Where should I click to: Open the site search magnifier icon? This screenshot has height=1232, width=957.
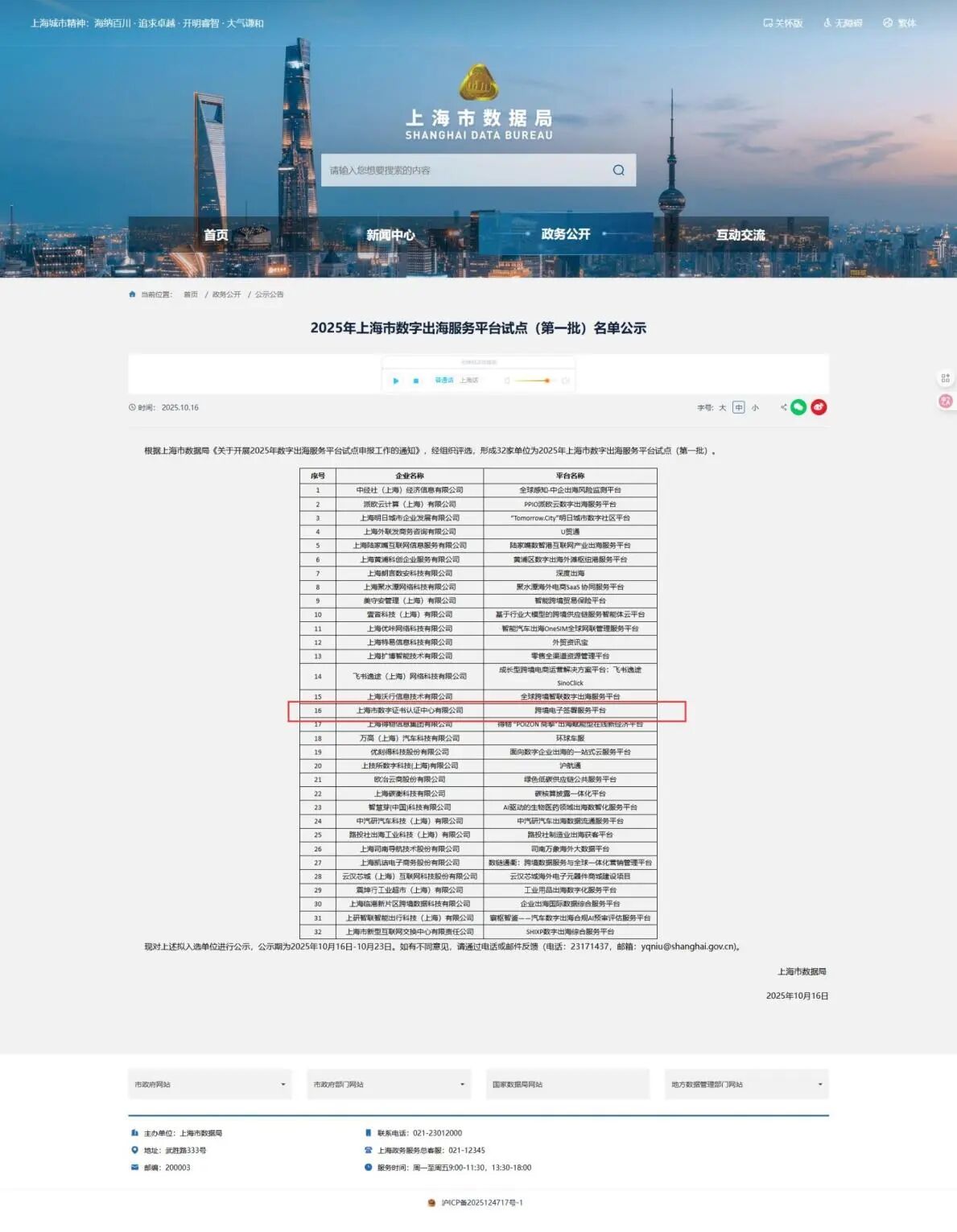[x=618, y=171]
